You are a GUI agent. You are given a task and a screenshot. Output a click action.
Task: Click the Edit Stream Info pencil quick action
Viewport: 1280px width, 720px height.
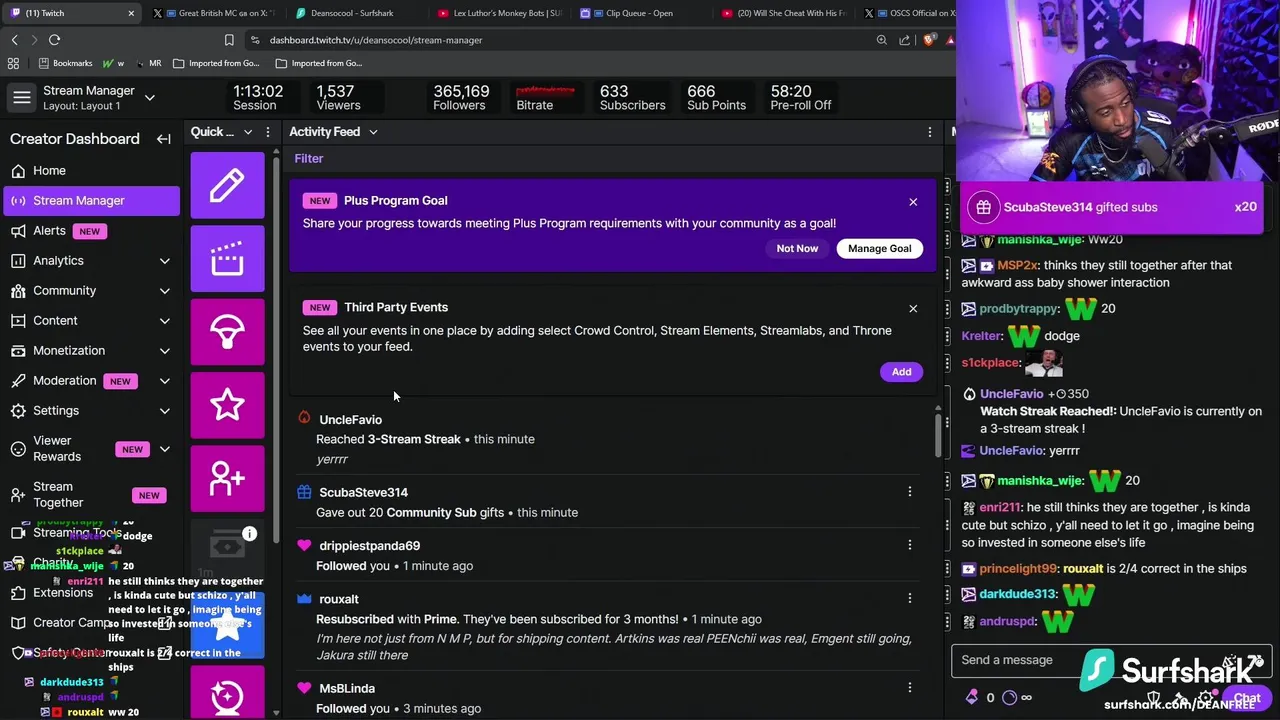click(227, 185)
